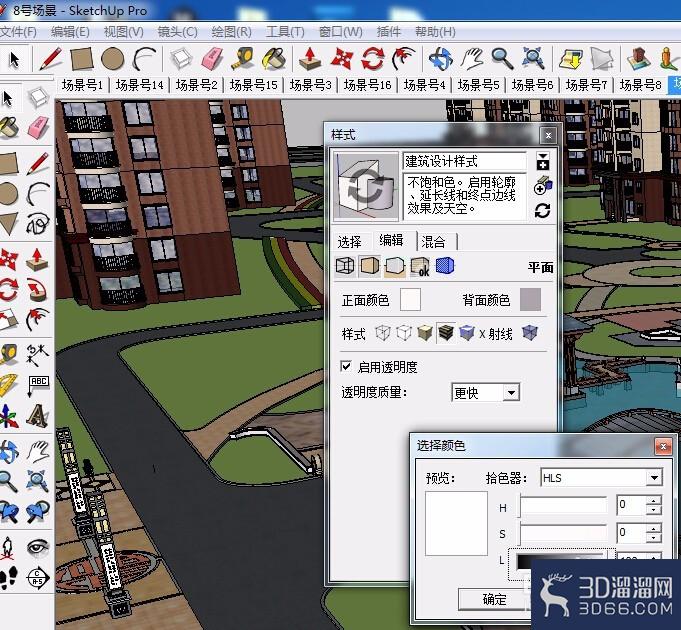
Task: Select the Section Plane tool
Action: [38, 577]
